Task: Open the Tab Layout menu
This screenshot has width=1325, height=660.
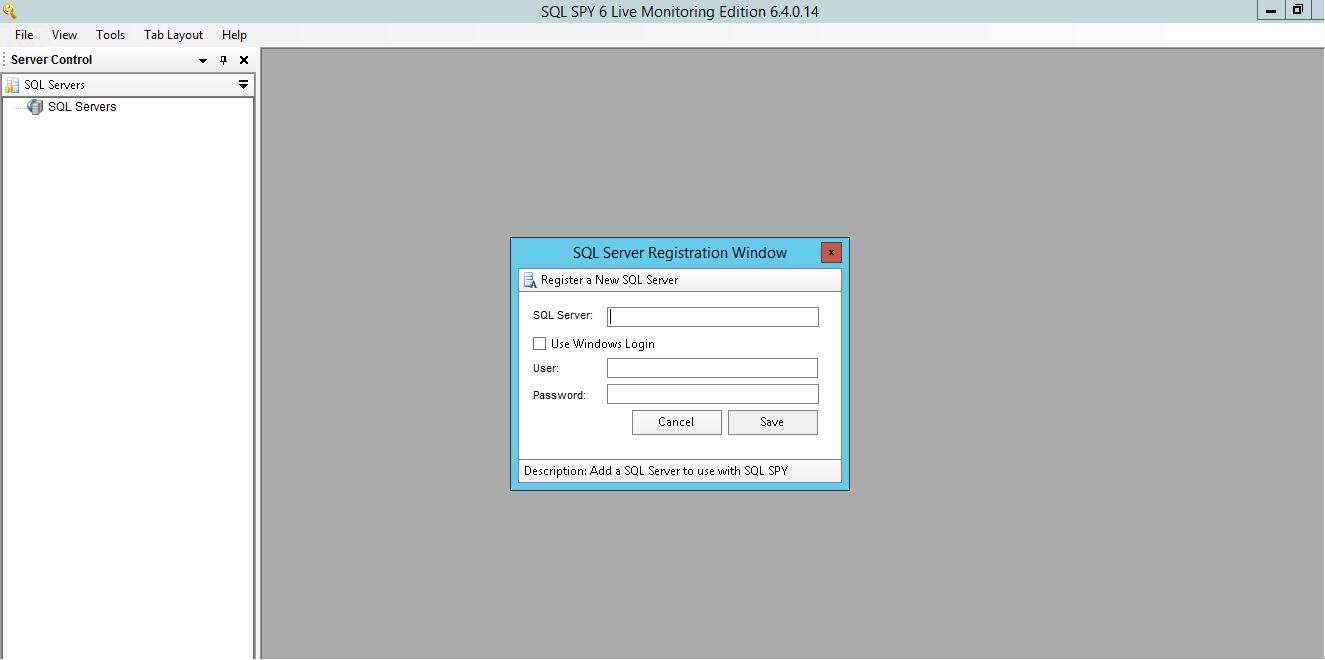Action: click(x=173, y=35)
